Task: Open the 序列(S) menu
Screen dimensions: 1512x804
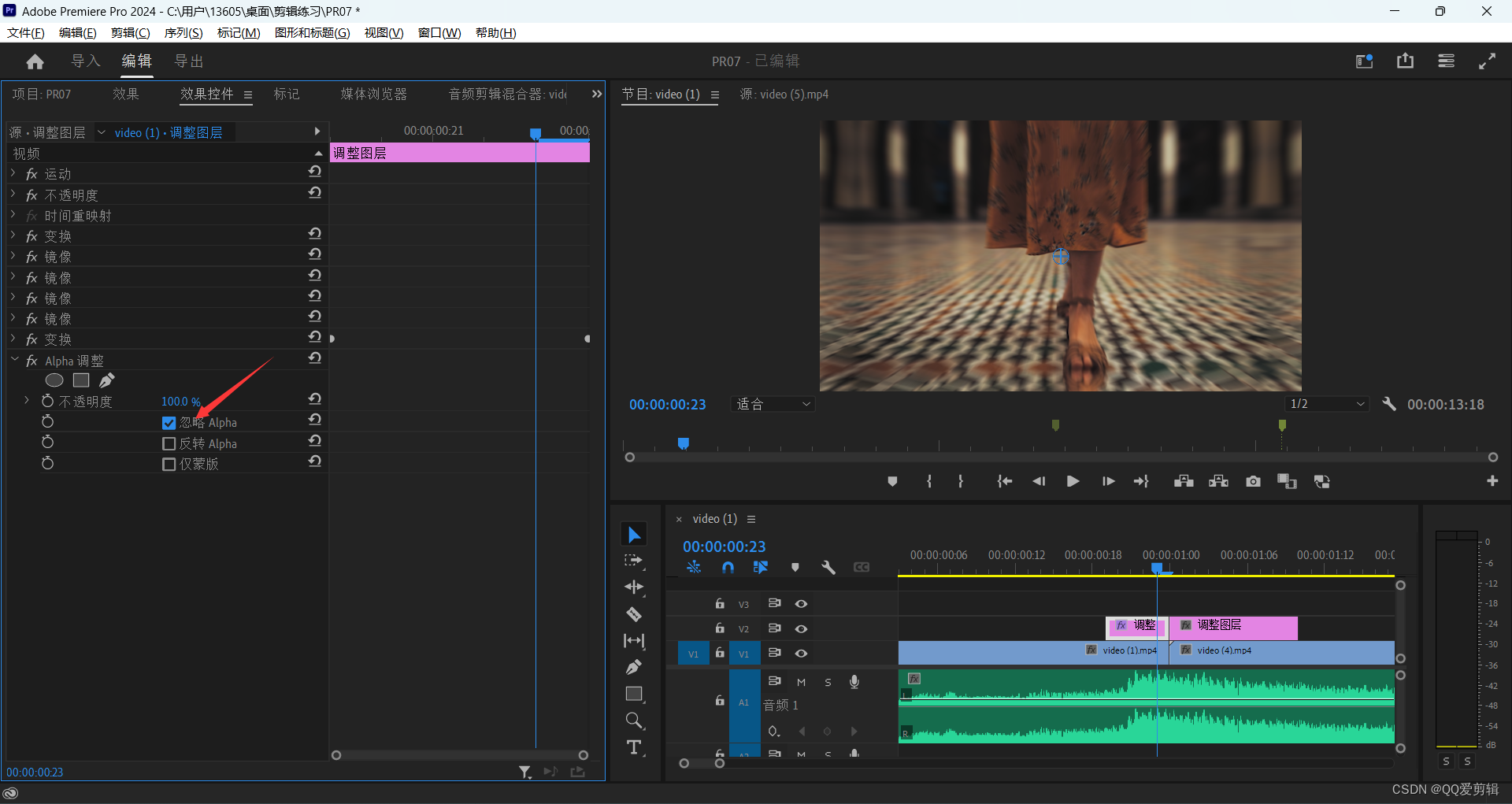Action: [183, 32]
